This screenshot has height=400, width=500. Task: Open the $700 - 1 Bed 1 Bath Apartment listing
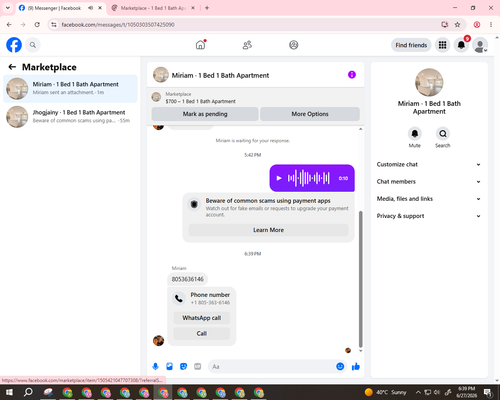[x=200, y=101]
